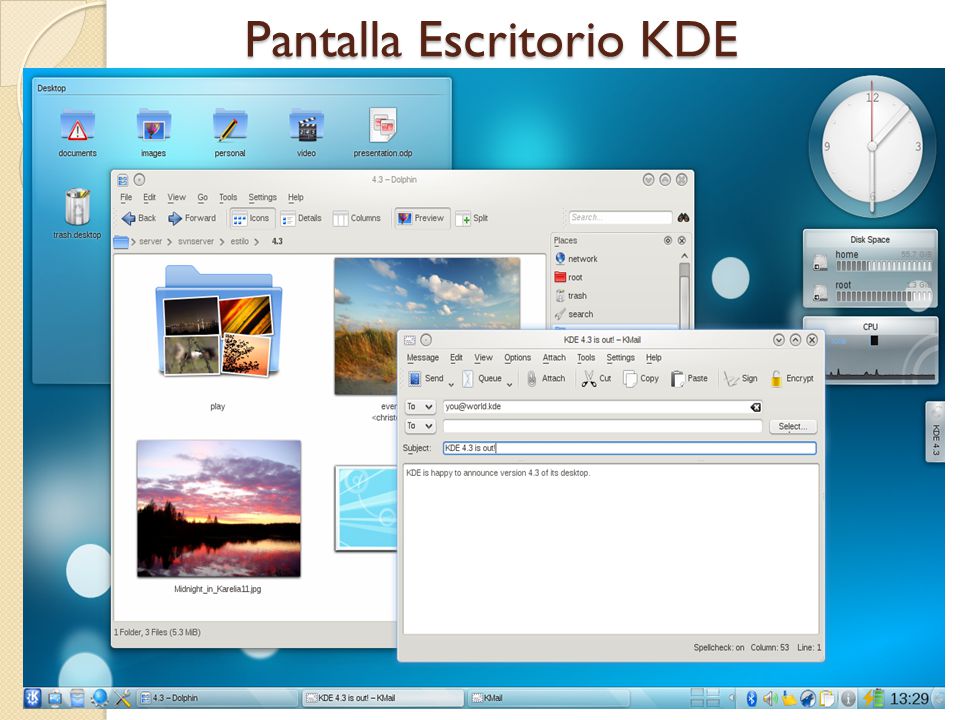Expand the Queue dropdown arrow
960x720 pixels.
click(509, 384)
